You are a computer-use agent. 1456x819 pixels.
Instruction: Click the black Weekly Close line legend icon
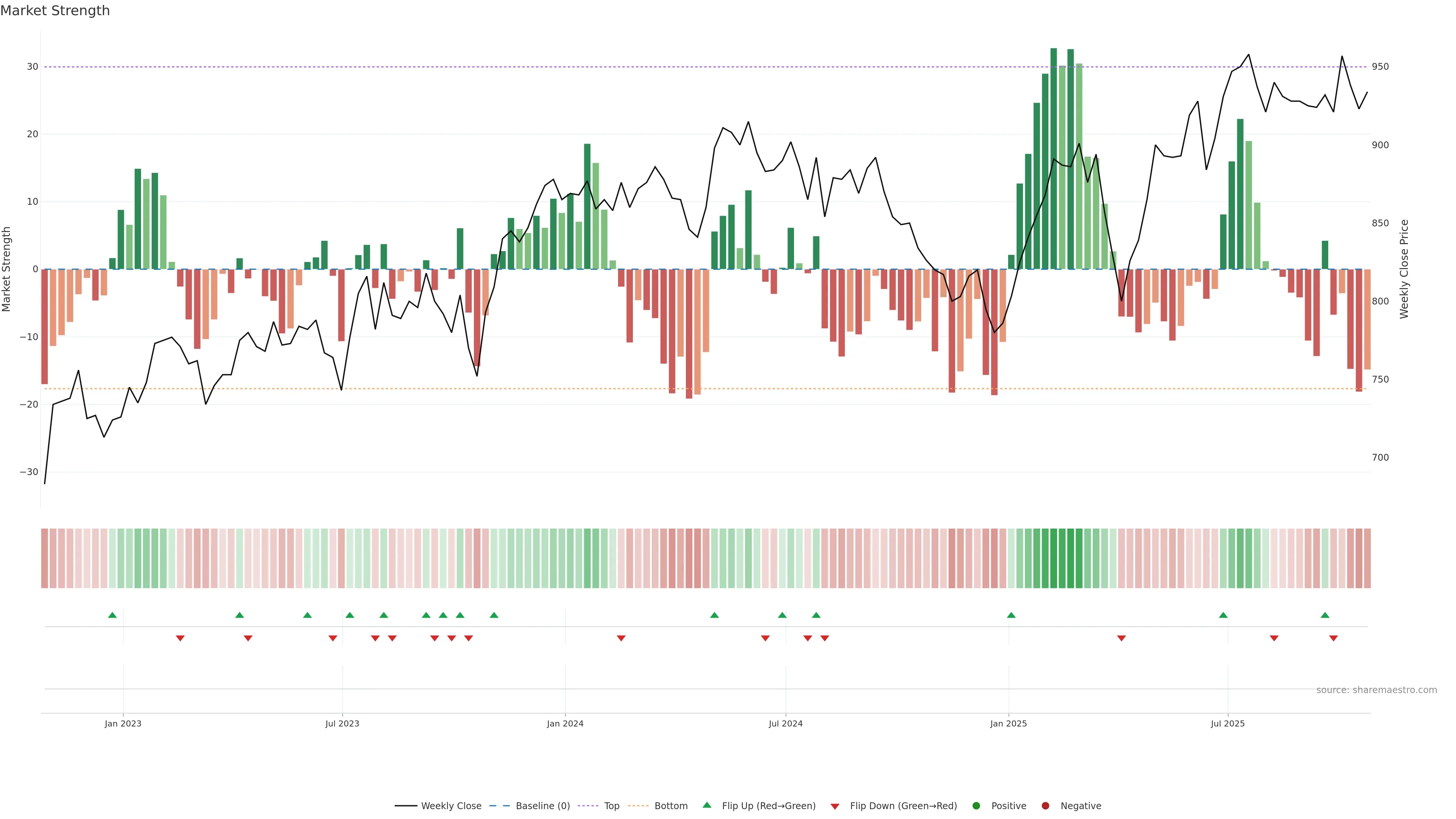406,806
